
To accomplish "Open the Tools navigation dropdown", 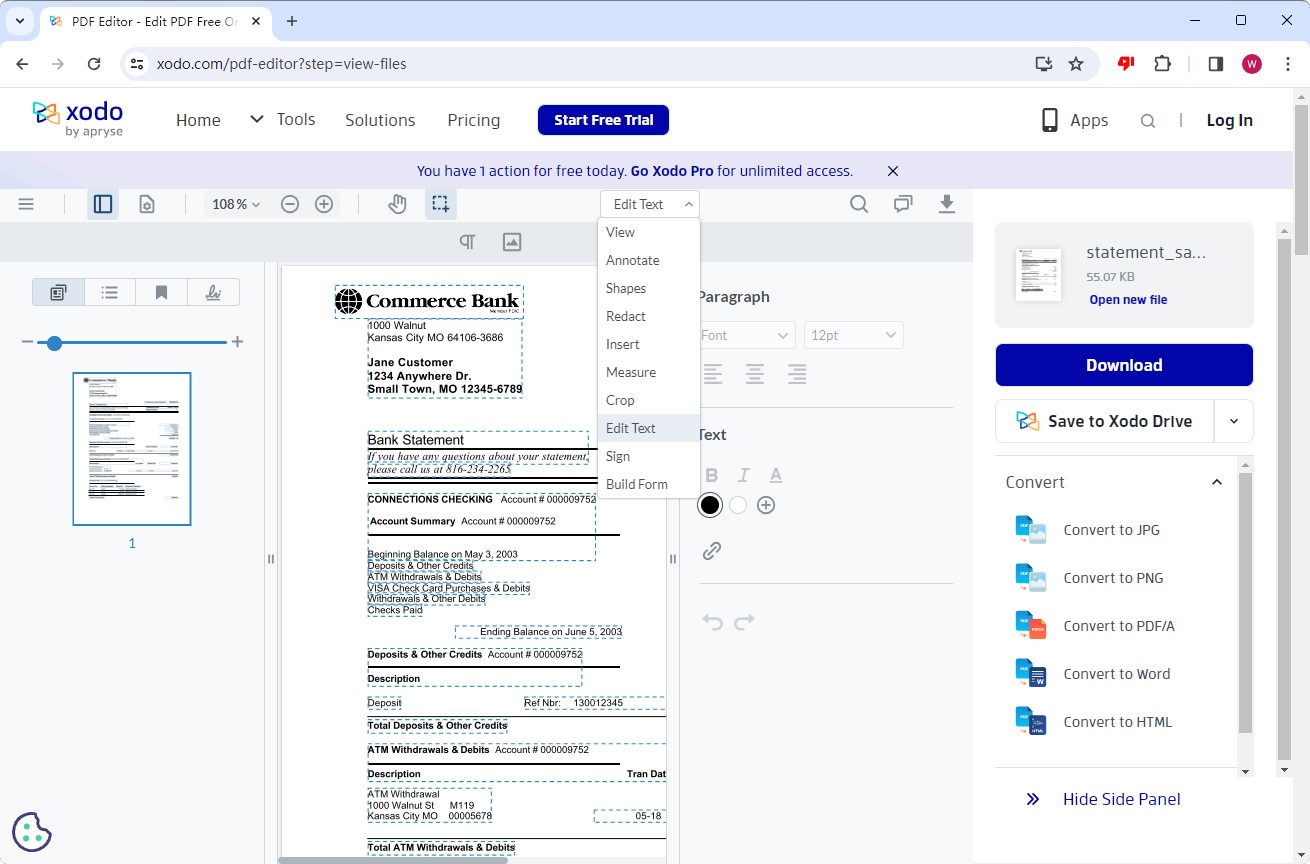I will point(283,119).
